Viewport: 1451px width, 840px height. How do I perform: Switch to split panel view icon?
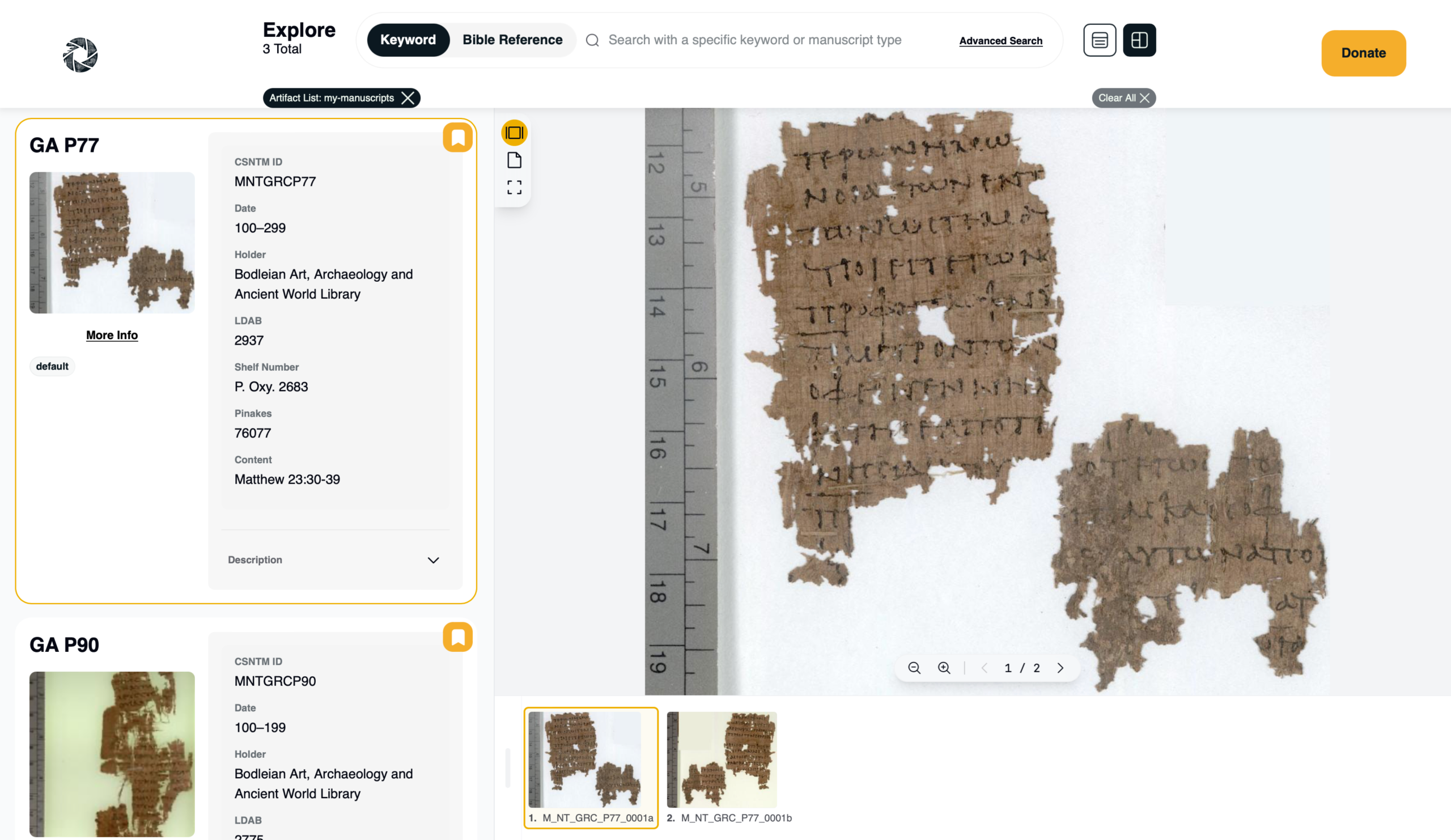coord(1139,40)
